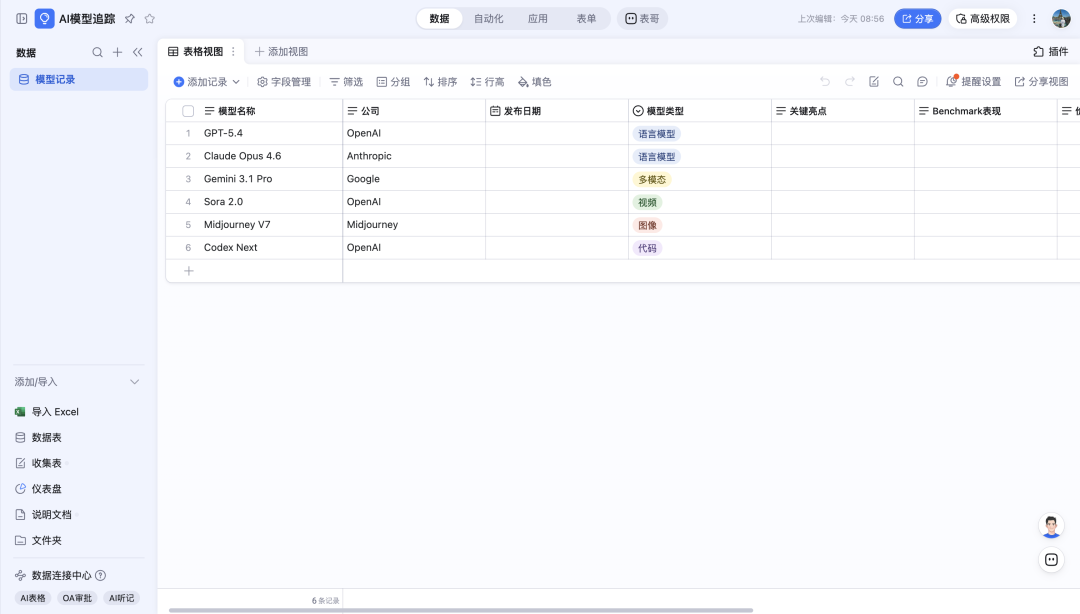Open the 填色 fill color tool
The width and height of the screenshot is (1080, 614).
point(534,82)
